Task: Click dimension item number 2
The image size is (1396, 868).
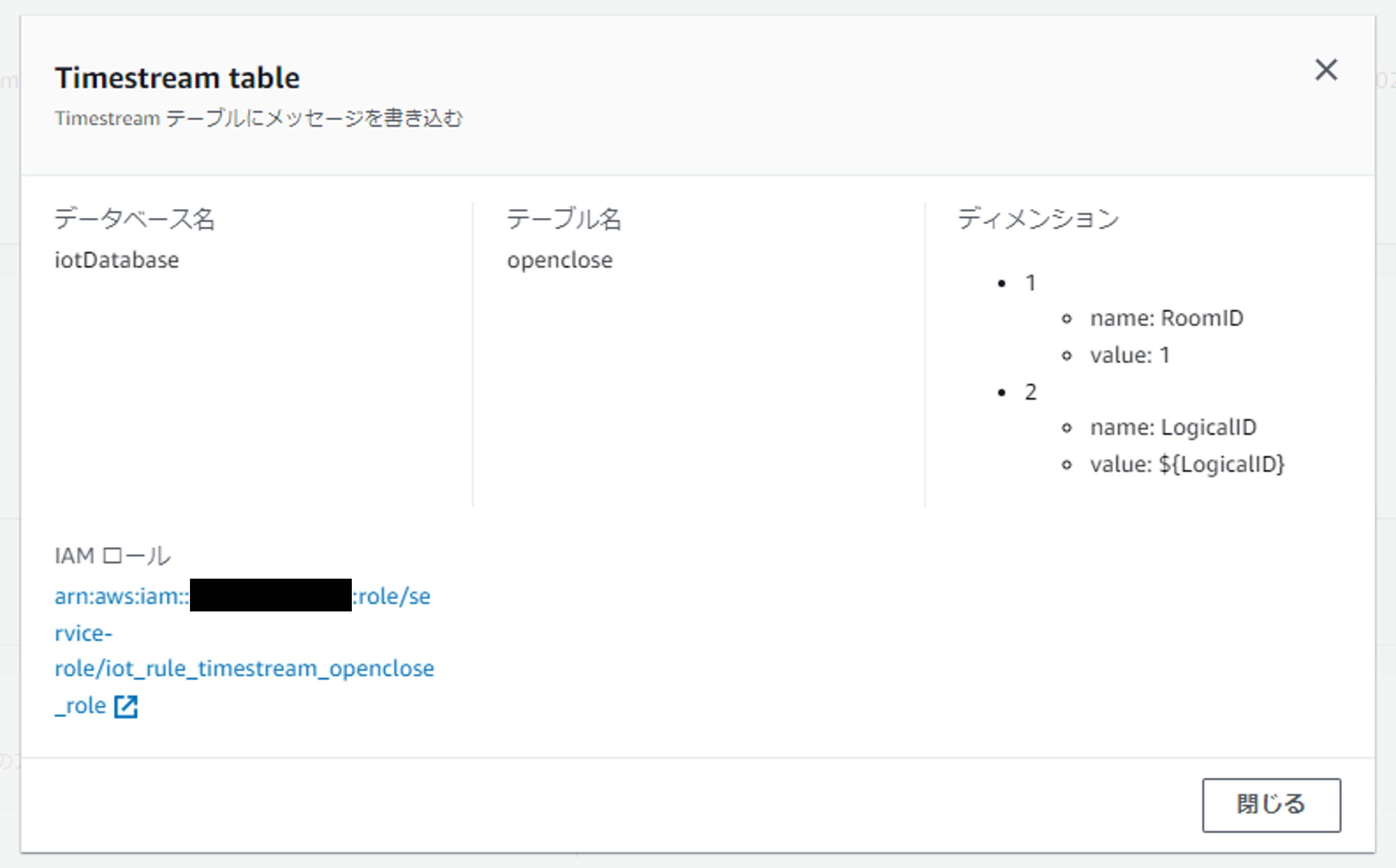Action: (1030, 392)
